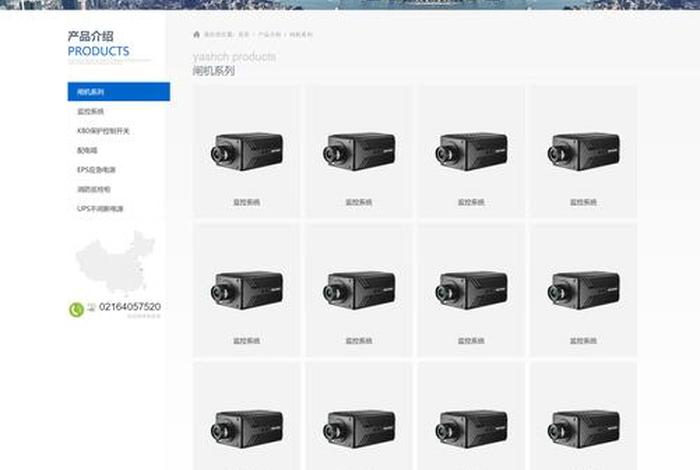
Task: Choose 配电箱 from the product sidebar
Action: pyautogui.click(x=87, y=150)
